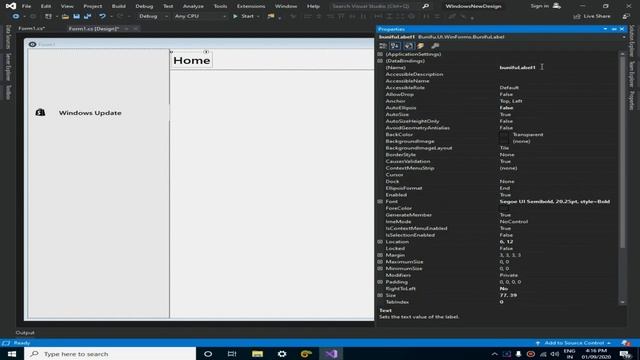
Task: Open File Explorer from the taskbar
Action: [257, 353]
